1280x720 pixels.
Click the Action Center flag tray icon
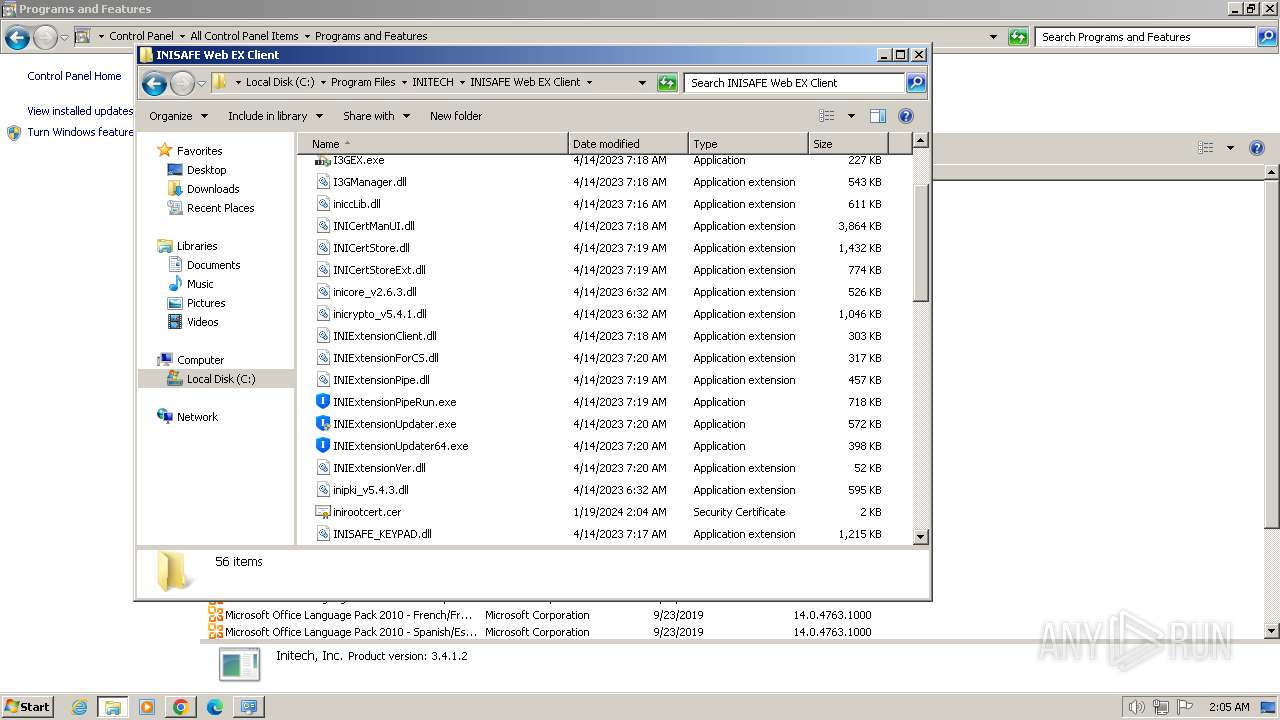(1185, 707)
